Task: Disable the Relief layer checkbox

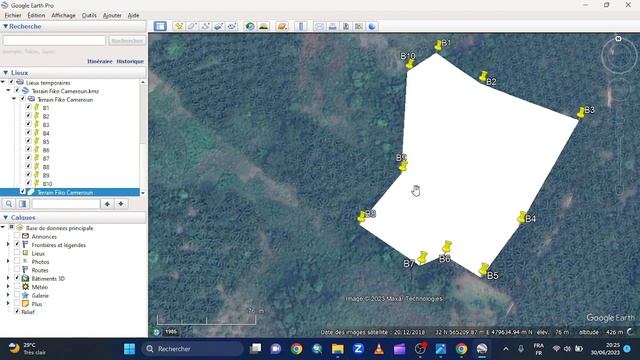Action: tap(17, 311)
